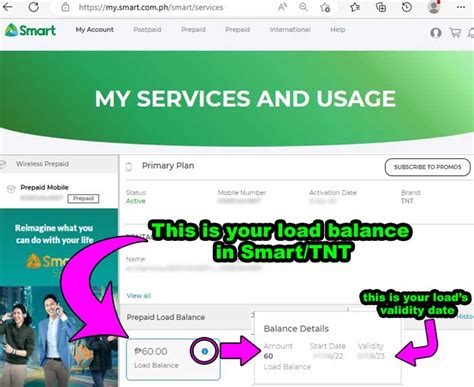Click the Active status text
The height and width of the screenshot is (387, 474).
coord(136,201)
